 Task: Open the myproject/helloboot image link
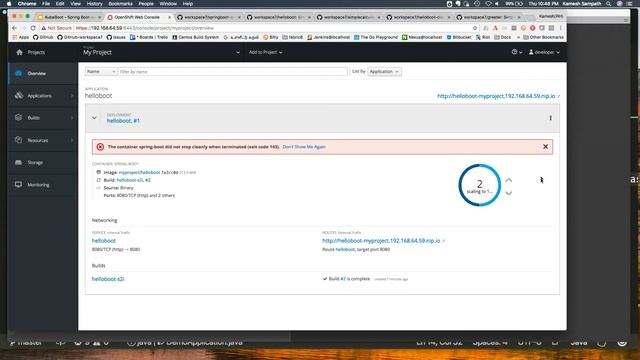139,172
